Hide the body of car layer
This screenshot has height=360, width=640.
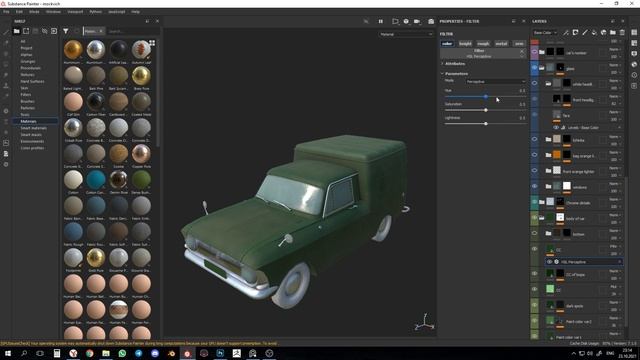pos(534,218)
